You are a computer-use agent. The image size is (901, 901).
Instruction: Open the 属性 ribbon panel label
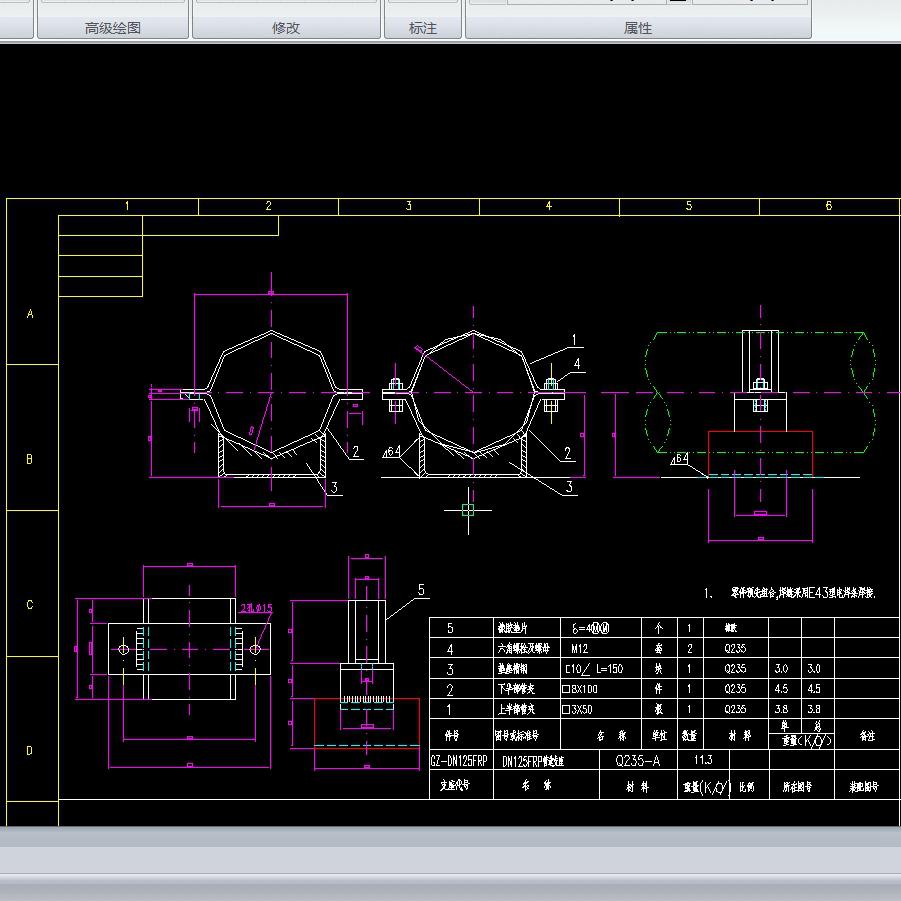click(638, 28)
